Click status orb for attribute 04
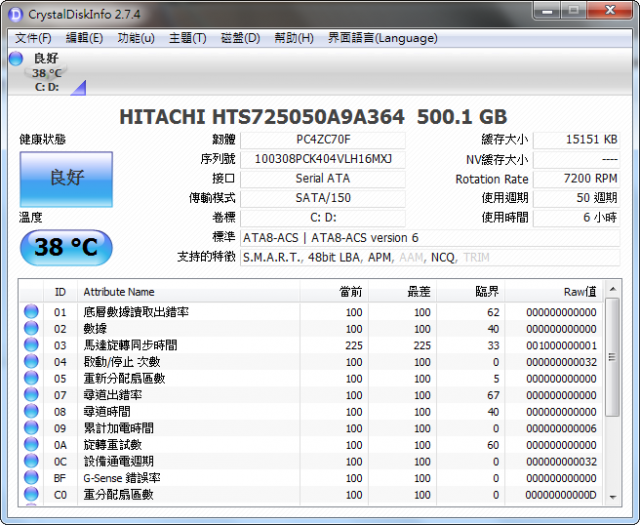640x525 pixels. (31, 361)
